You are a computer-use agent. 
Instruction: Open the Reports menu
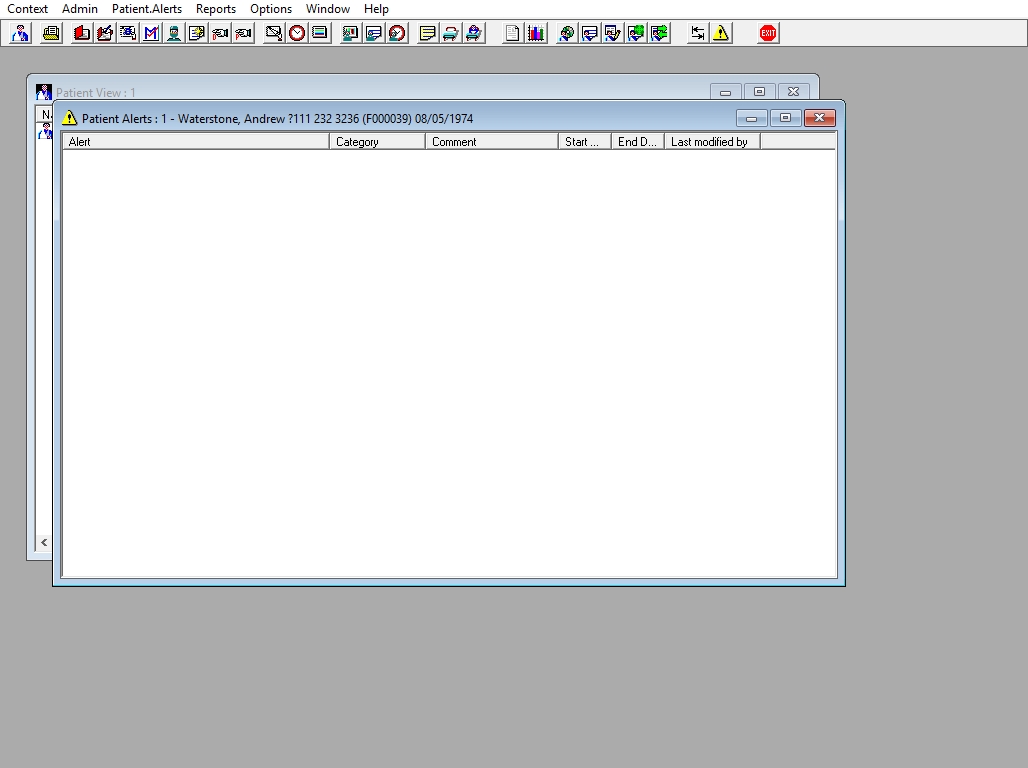pos(216,9)
